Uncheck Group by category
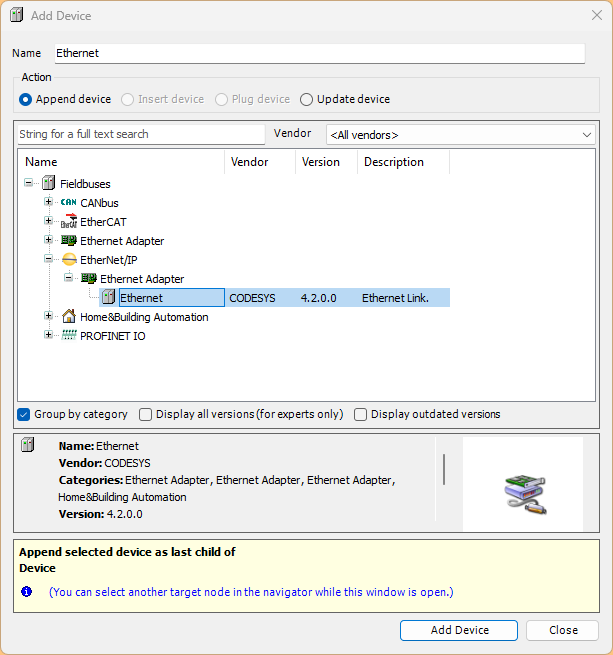 [x=24, y=414]
